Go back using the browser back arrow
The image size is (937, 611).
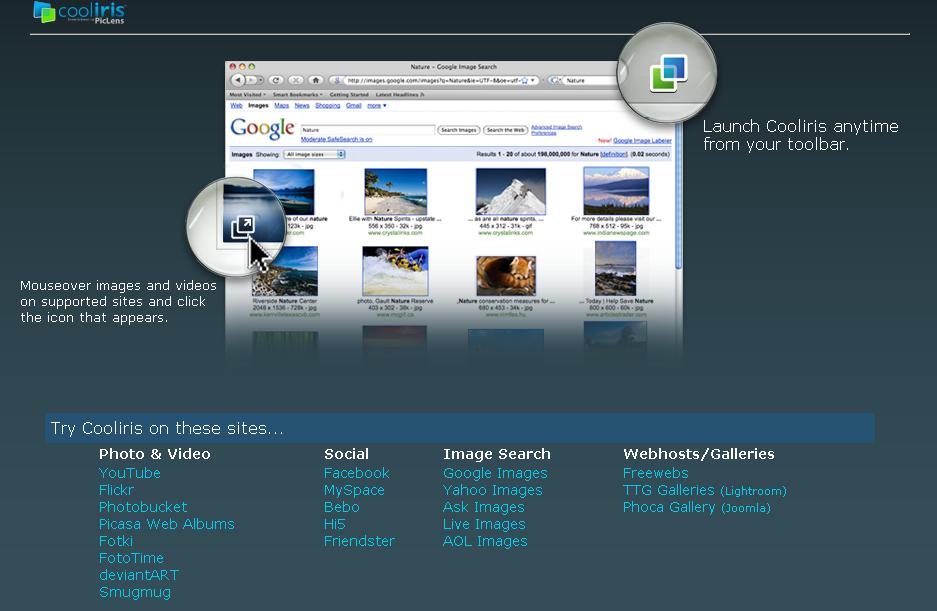coord(238,80)
